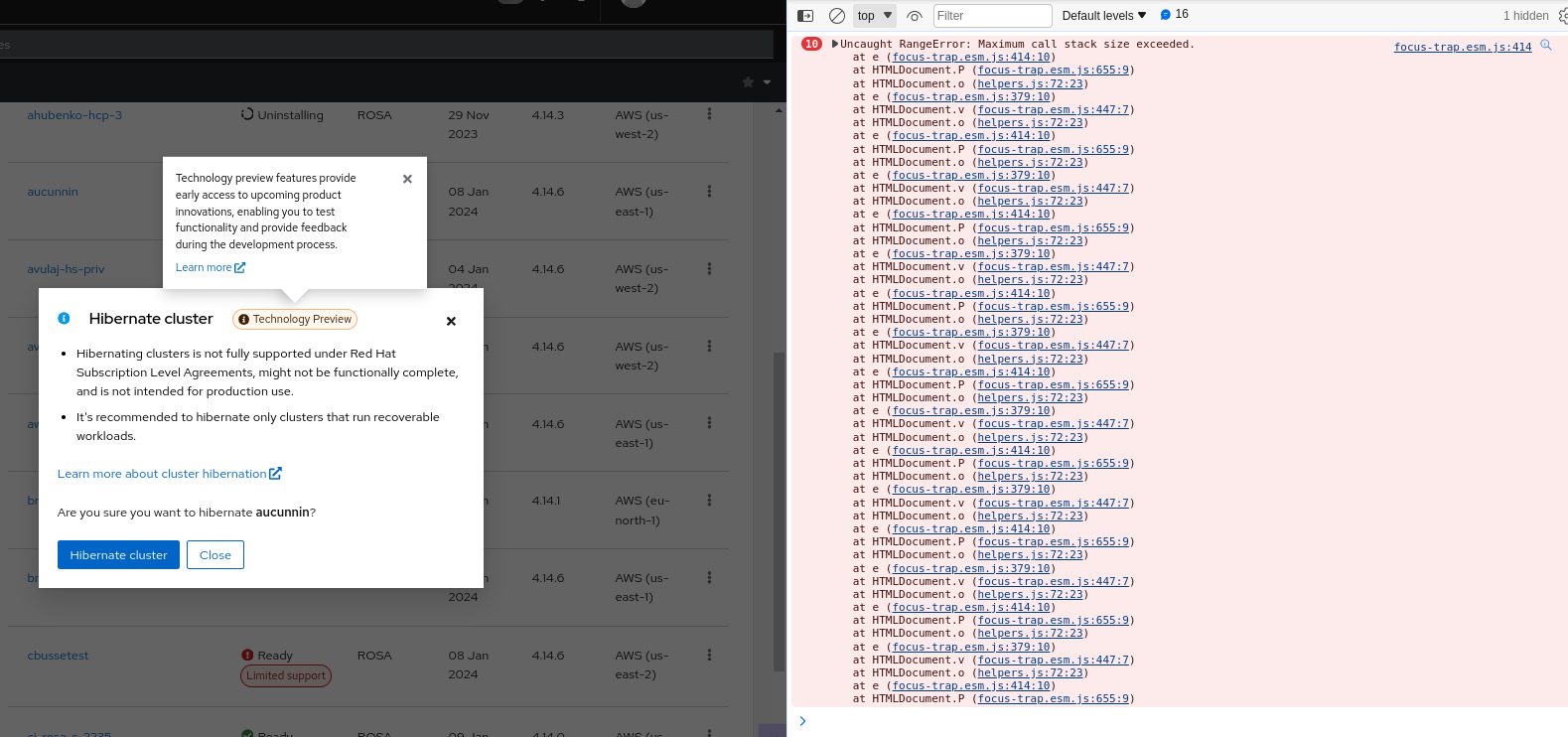The image size is (1568, 737).
Task: Open the kebab menu for cbussetest
Action: coord(709,655)
